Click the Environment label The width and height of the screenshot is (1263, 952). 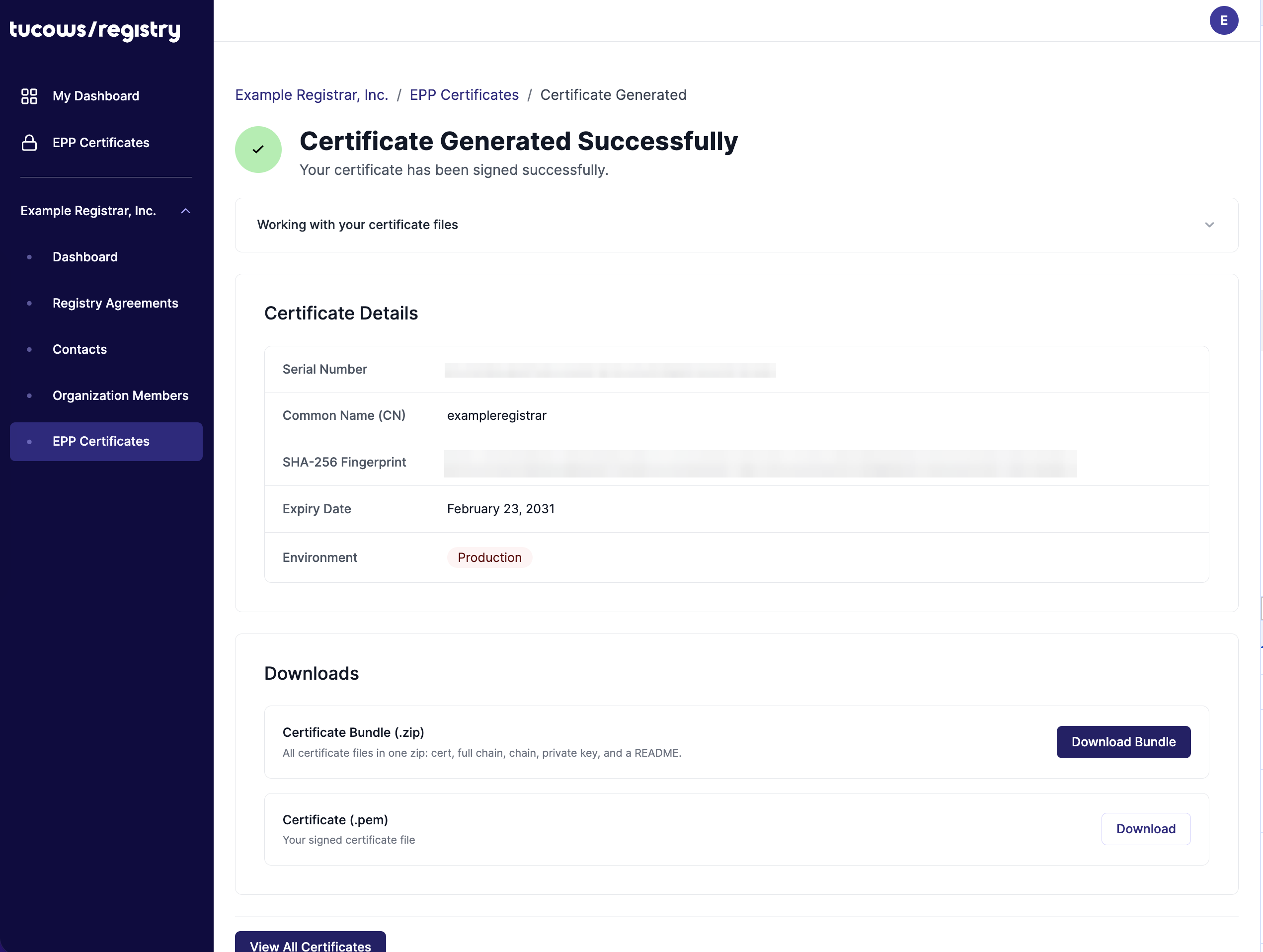(x=320, y=557)
